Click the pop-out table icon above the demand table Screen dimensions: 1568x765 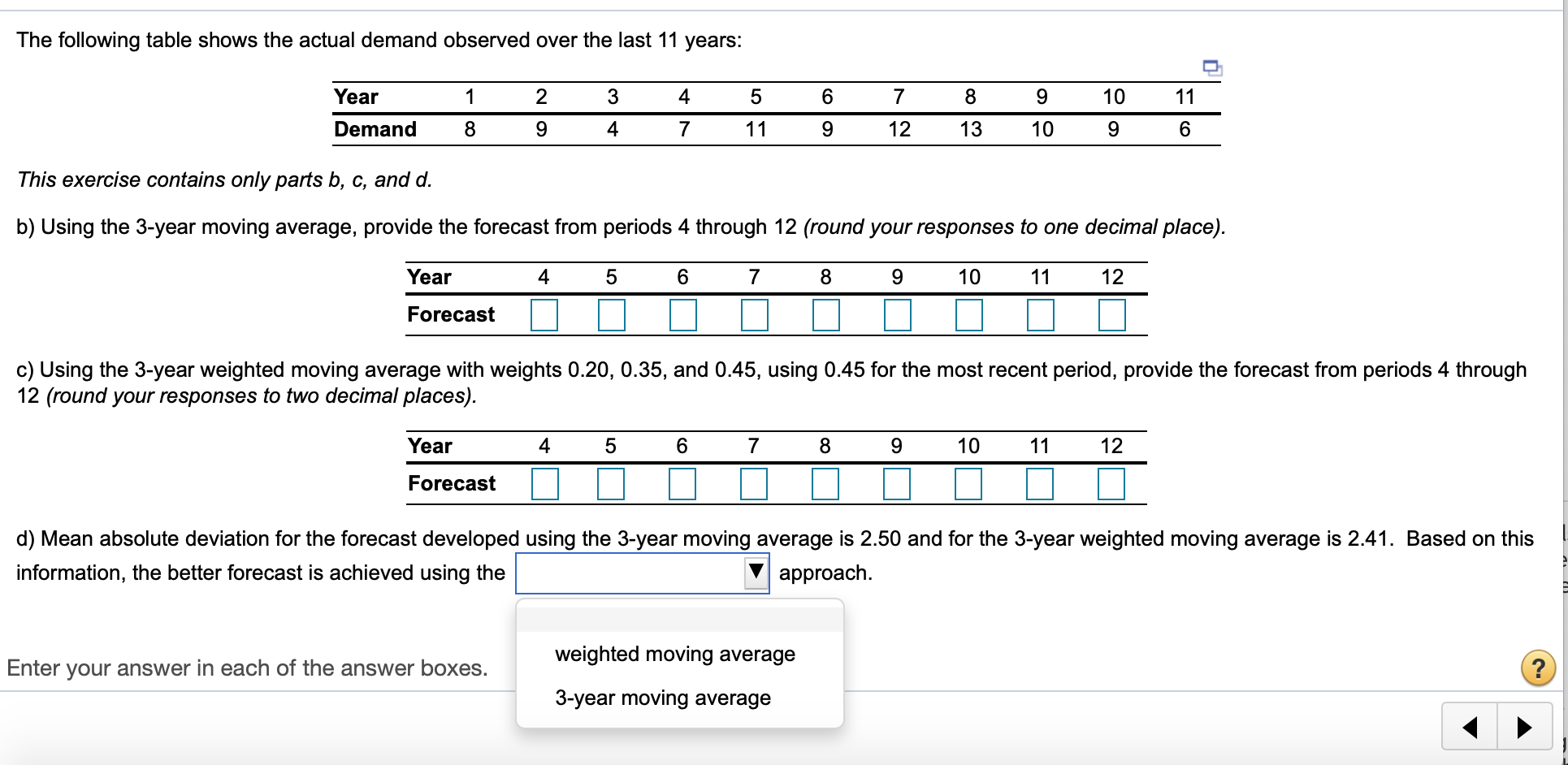[1212, 69]
